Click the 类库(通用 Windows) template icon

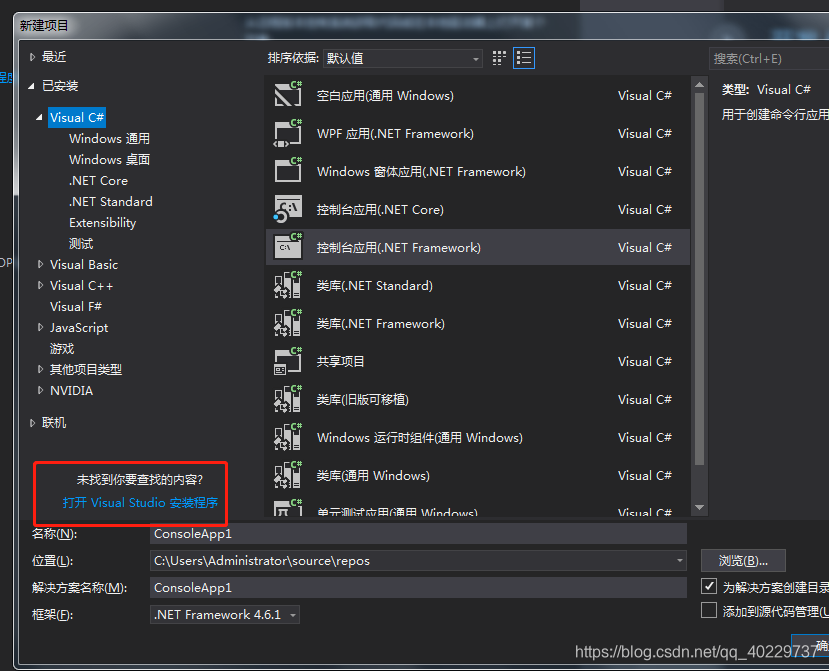click(288, 476)
